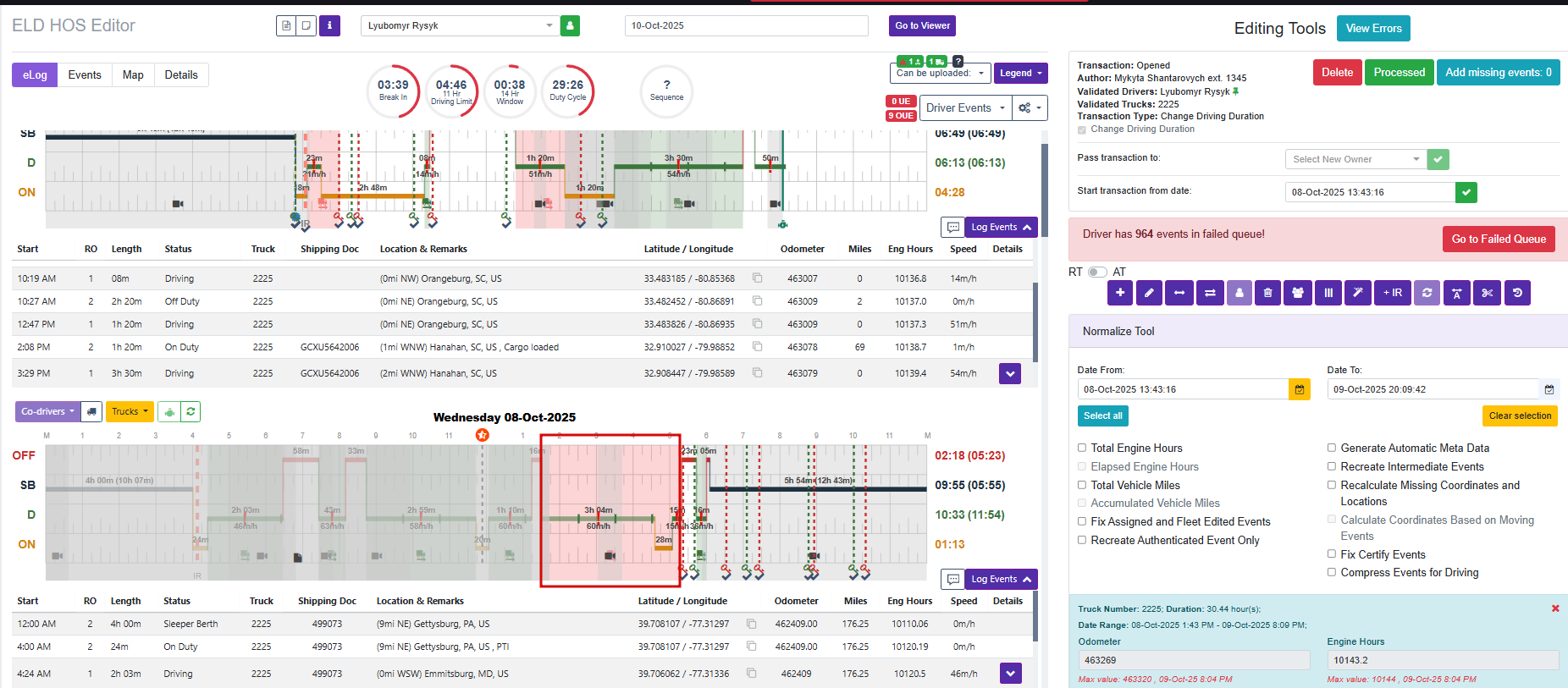The image size is (1568, 688).
Task: Click the green vehicle icon near Trucks
Action: tap(169, 411)
